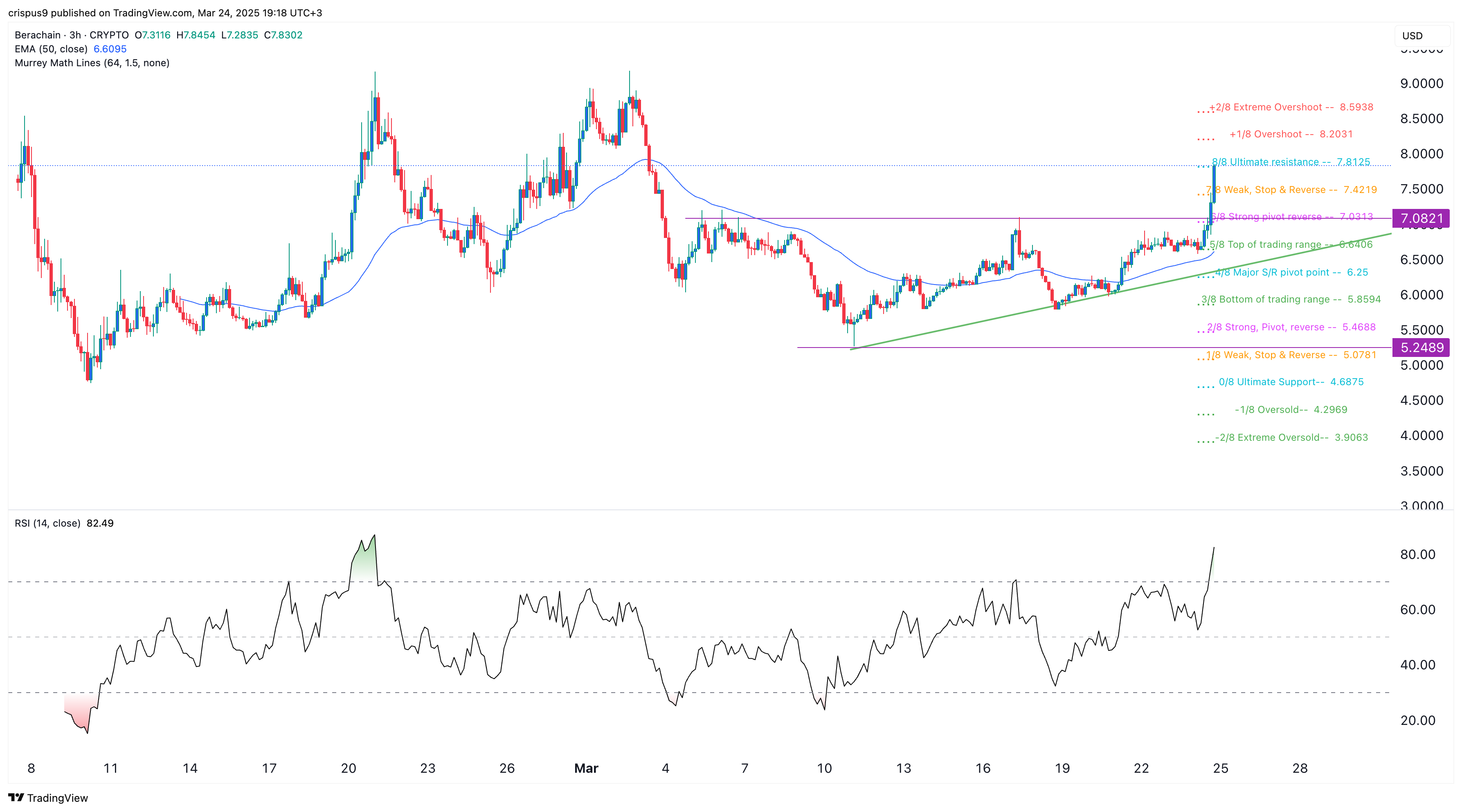
Task: Click the 0/8 Ultimate Support 4.6875 label
Action: coord(1291,382)
